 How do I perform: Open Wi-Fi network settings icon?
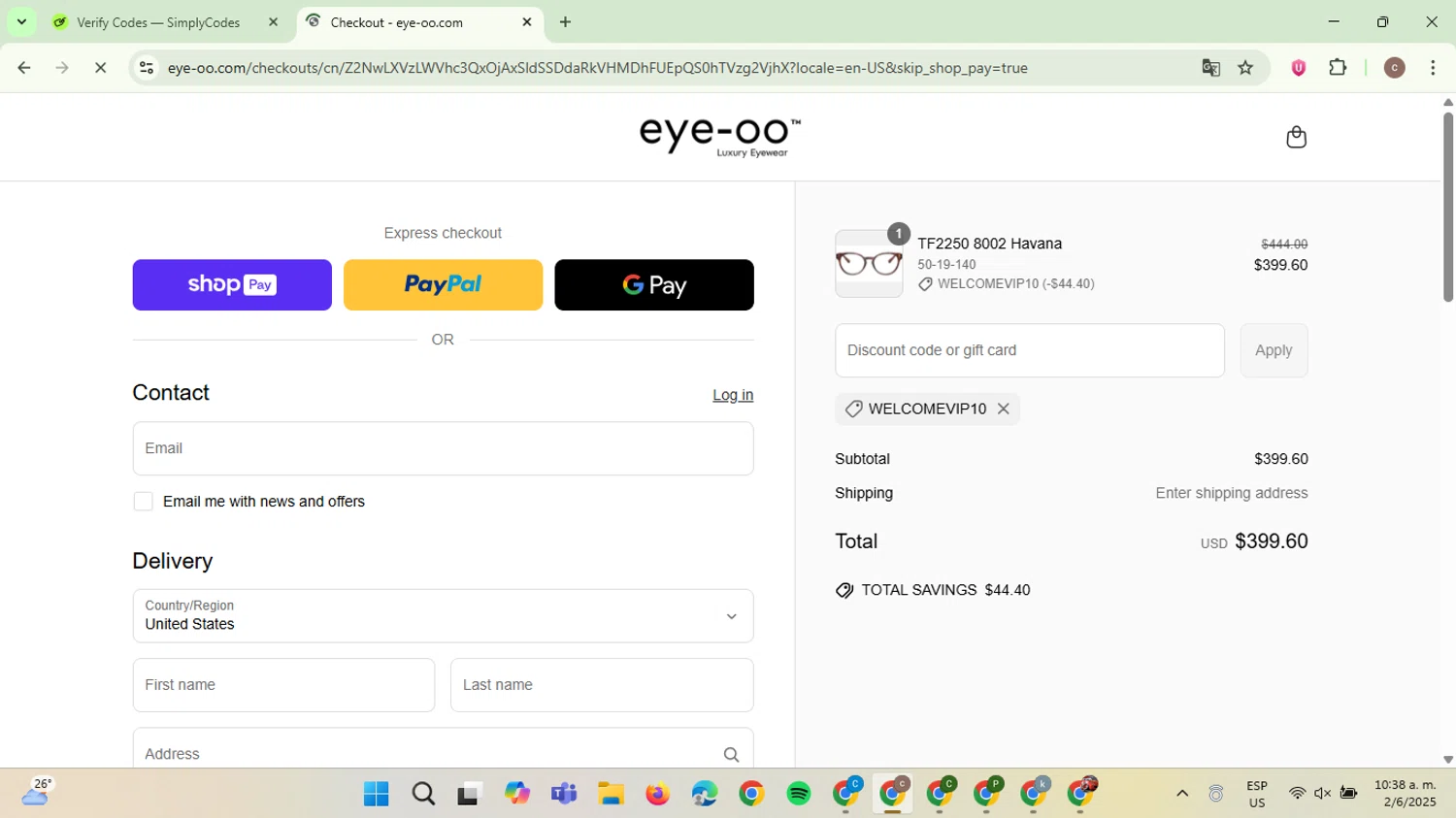[1297, 794]
